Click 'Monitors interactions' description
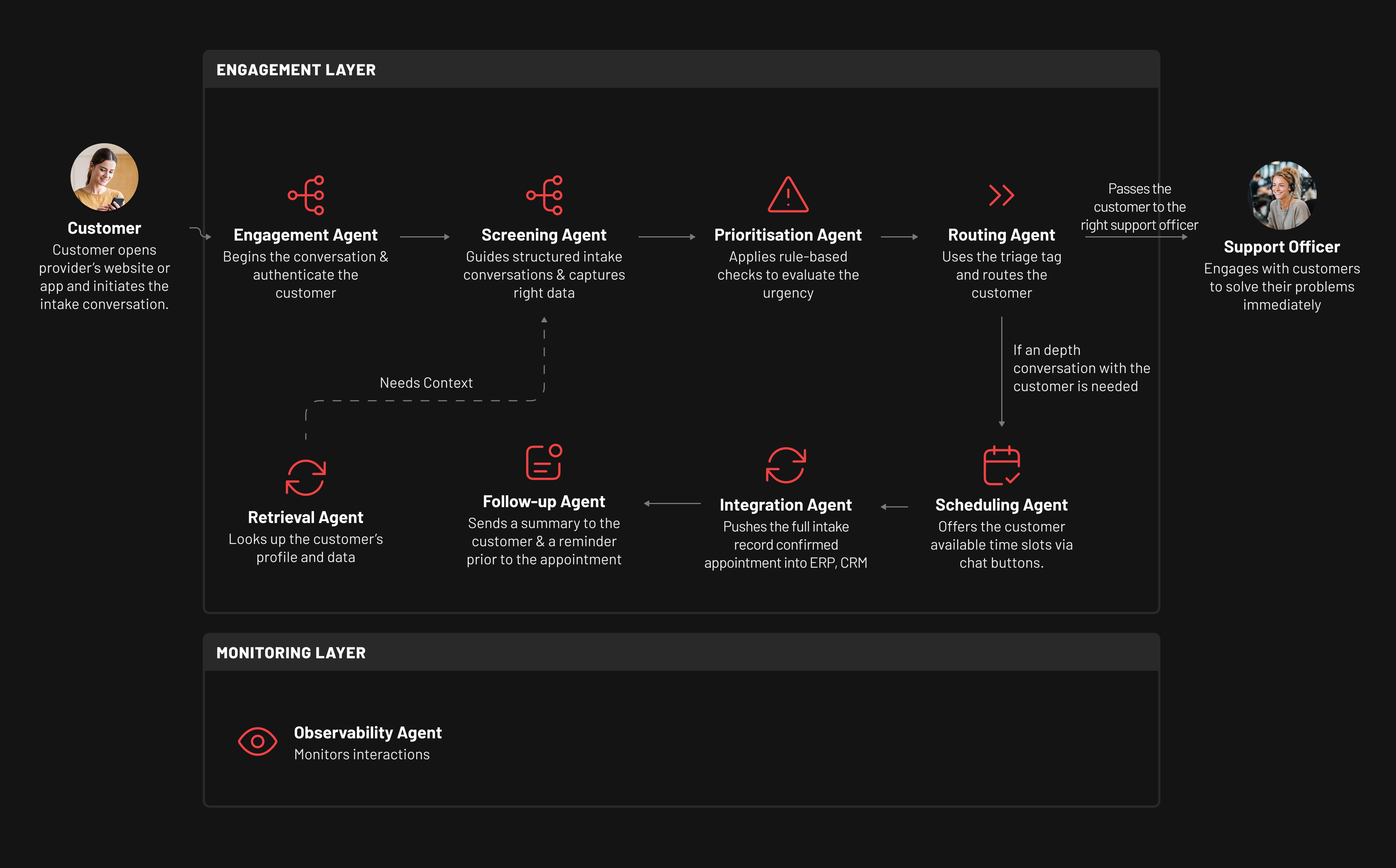This screenshot has height=868, width=1396. tap(362, 754)
